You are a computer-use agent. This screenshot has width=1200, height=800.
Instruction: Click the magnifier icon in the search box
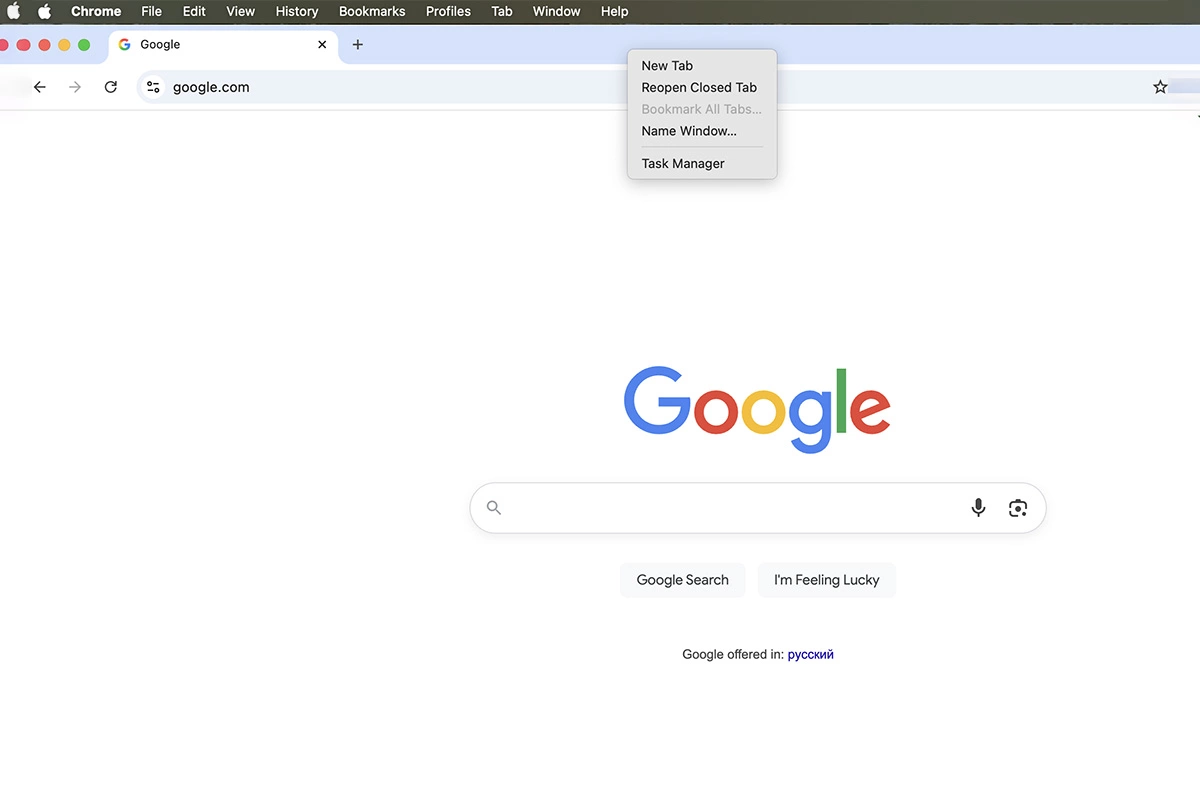[x=493, y=507]
